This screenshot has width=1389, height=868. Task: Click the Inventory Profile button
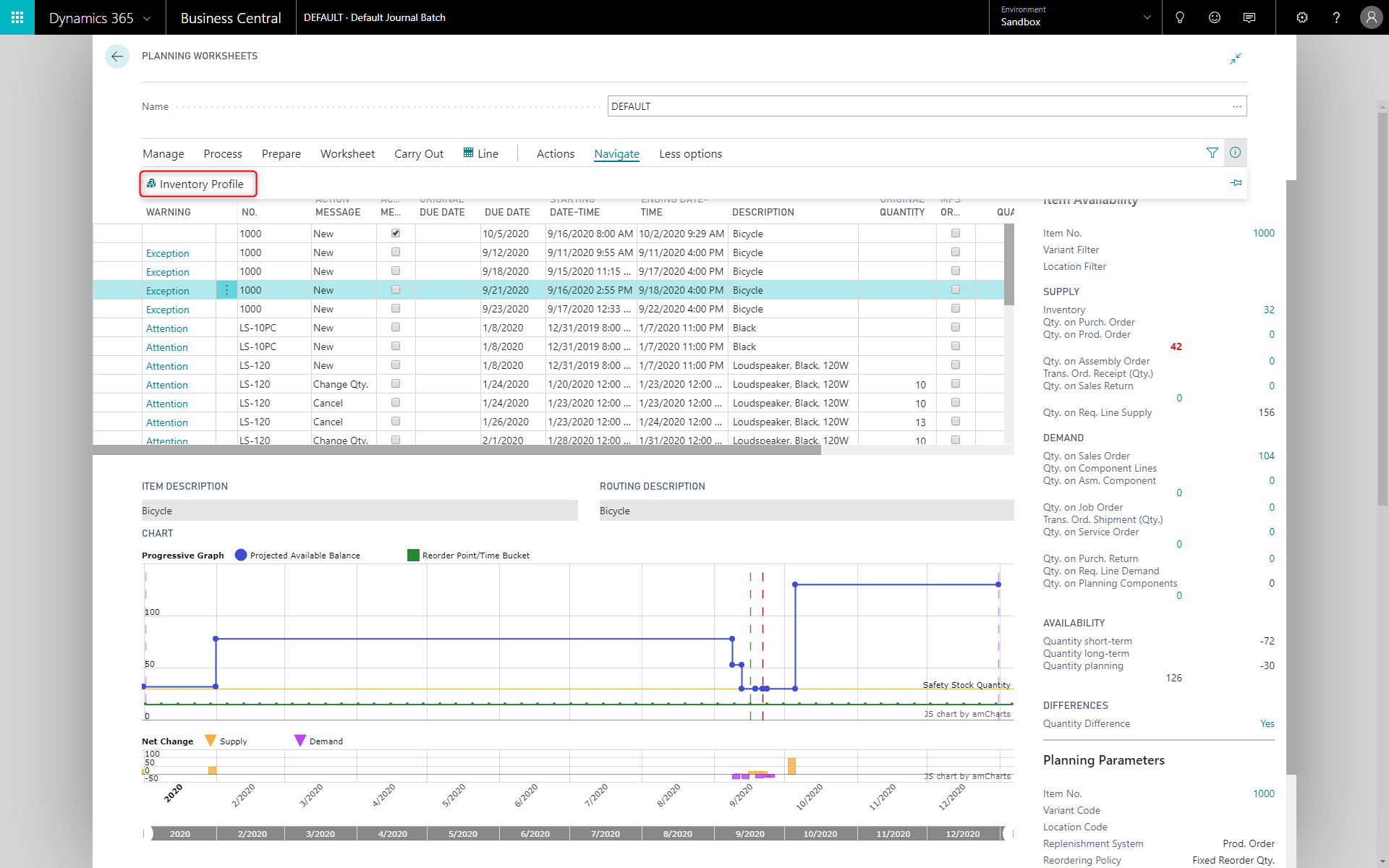tap(197, 184)
